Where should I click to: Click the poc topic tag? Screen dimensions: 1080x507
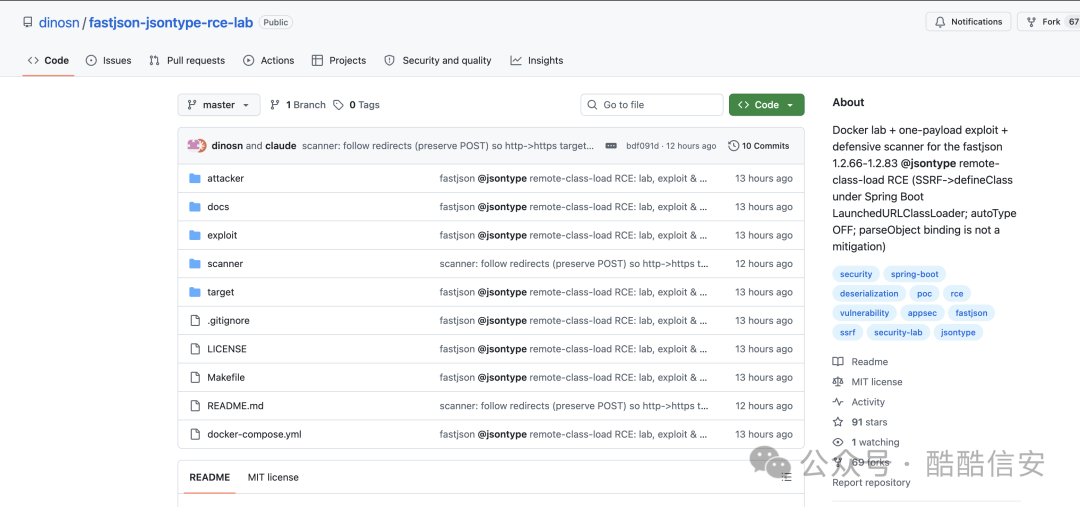(x=924, y=293)
